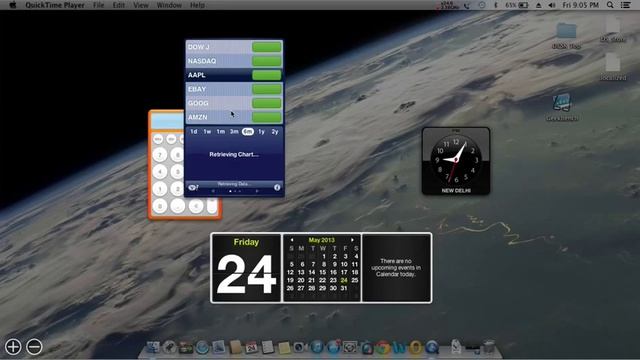The image size is (640, 360).
Task: Select the 6m chart range
Action: (248, 131)
